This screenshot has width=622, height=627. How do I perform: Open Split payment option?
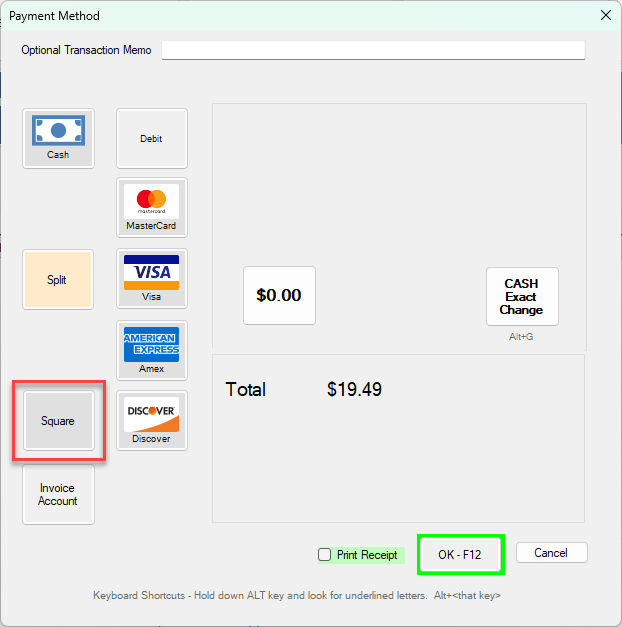tap(58, 280)
